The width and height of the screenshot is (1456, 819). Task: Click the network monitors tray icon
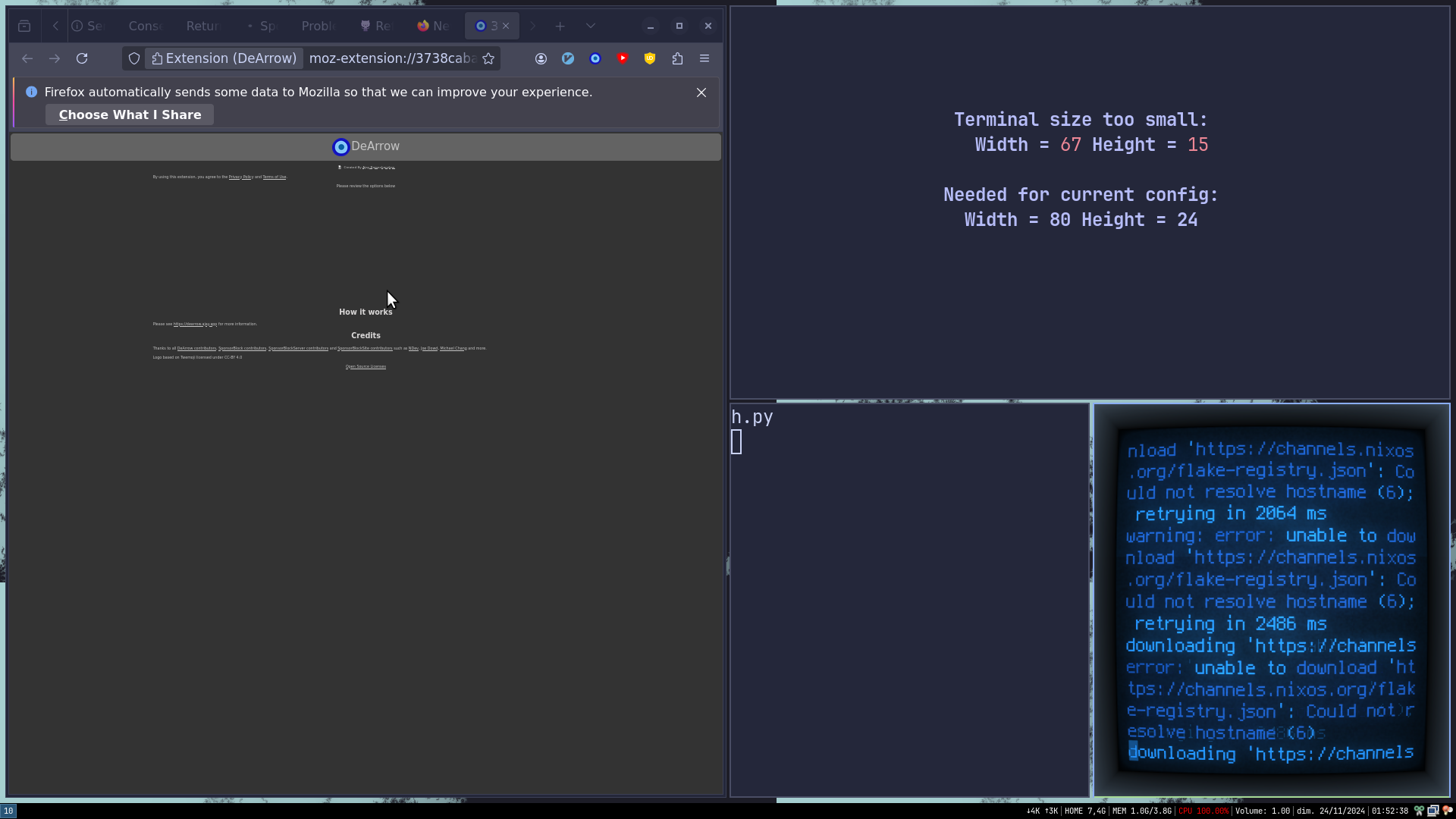tap(1433, 811)
